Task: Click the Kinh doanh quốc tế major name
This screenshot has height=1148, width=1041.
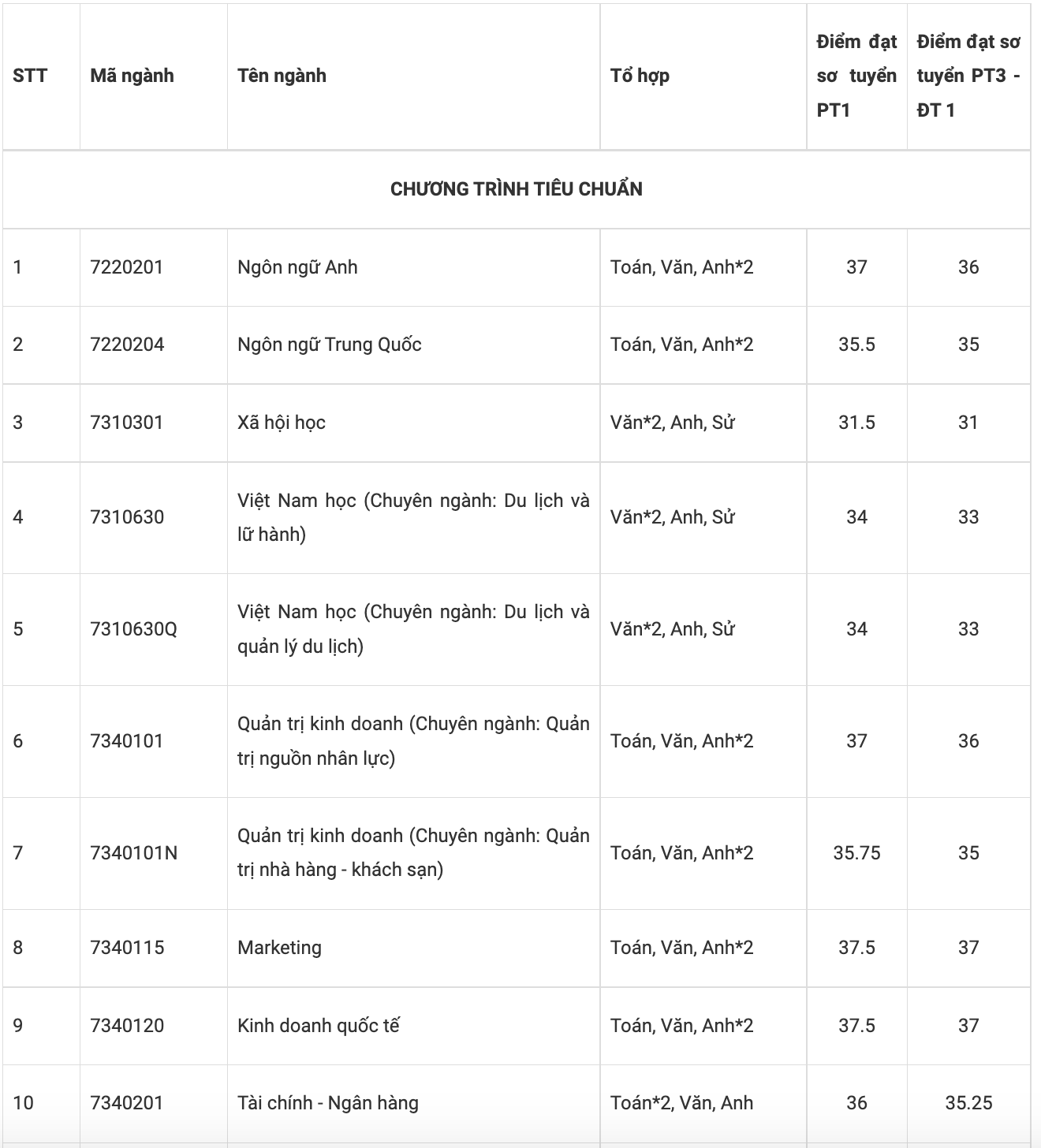Action: [319, 1026]
